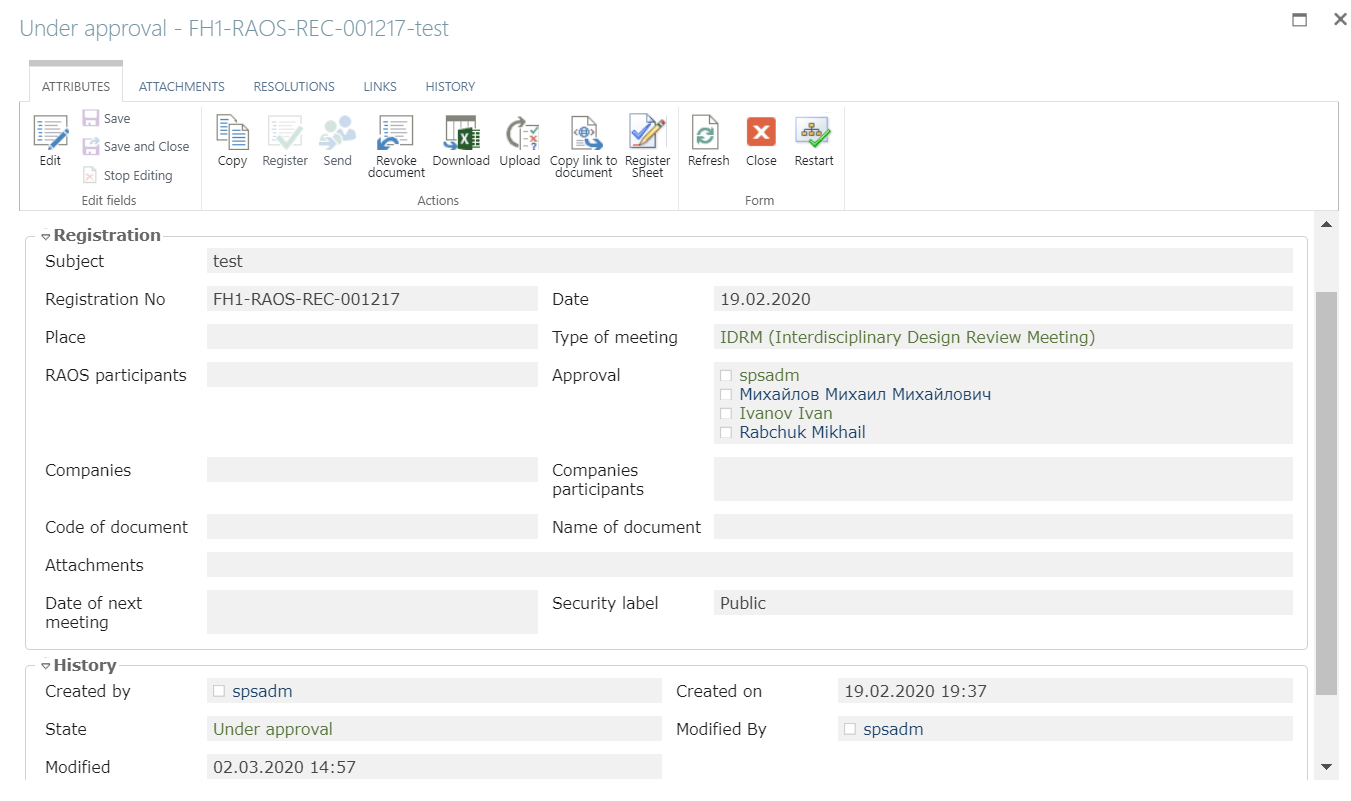Screen dimensions: 1351x801
Task: Check the box next to Created by spsadm
Action: pos(219,690)
